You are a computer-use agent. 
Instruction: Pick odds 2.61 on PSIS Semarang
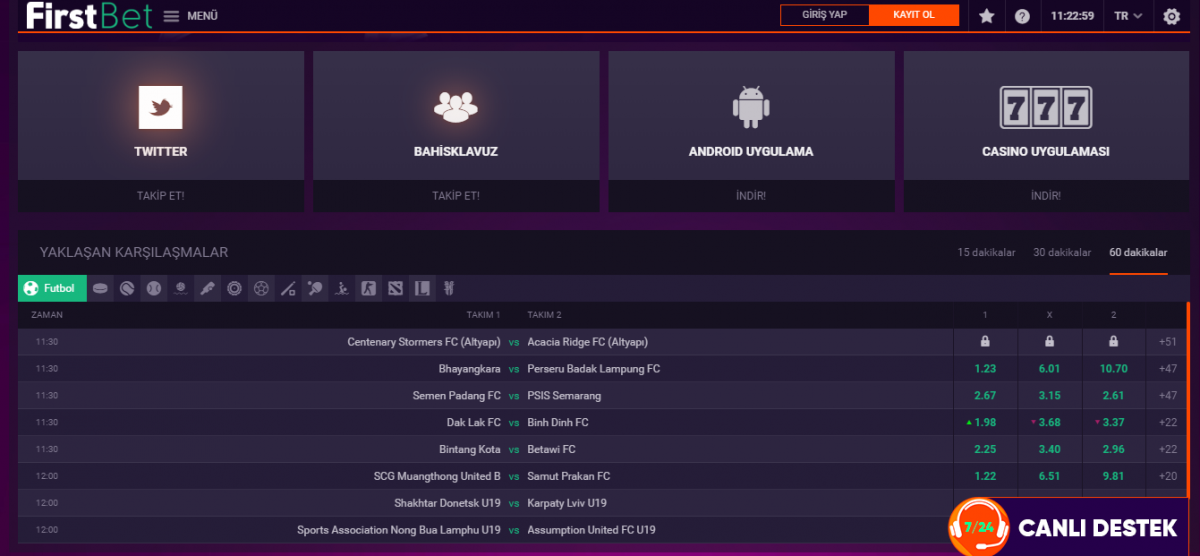tap(1114, 396)
